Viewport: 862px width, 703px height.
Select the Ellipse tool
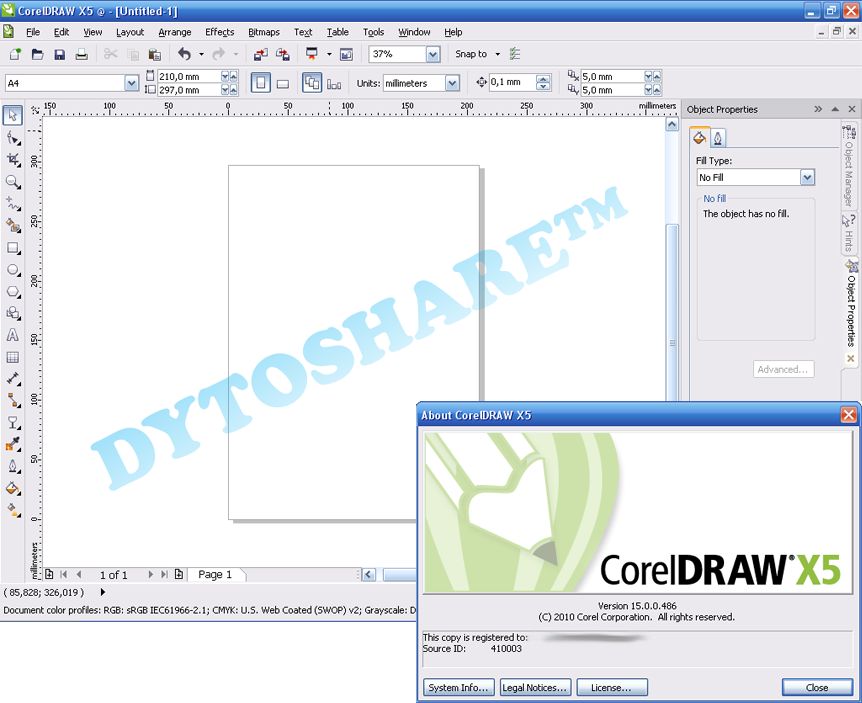(x=13, y=270)
